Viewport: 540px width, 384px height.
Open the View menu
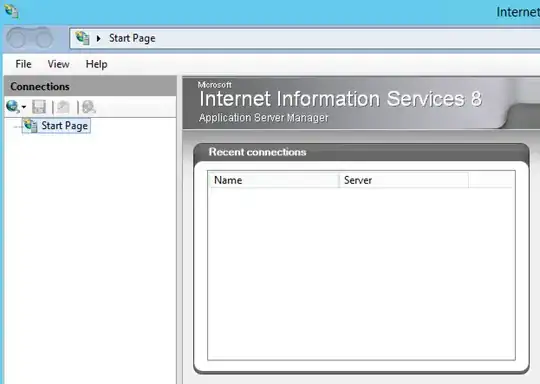58,64
